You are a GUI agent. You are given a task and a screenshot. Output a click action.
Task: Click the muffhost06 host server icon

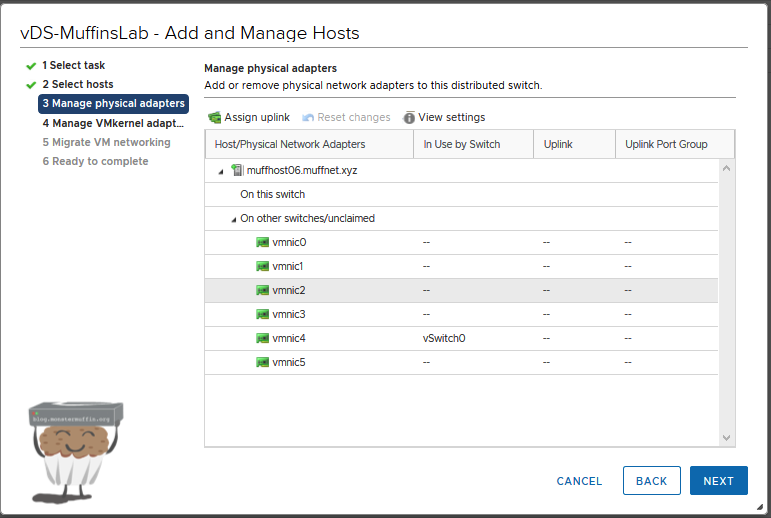coord(237,170)
